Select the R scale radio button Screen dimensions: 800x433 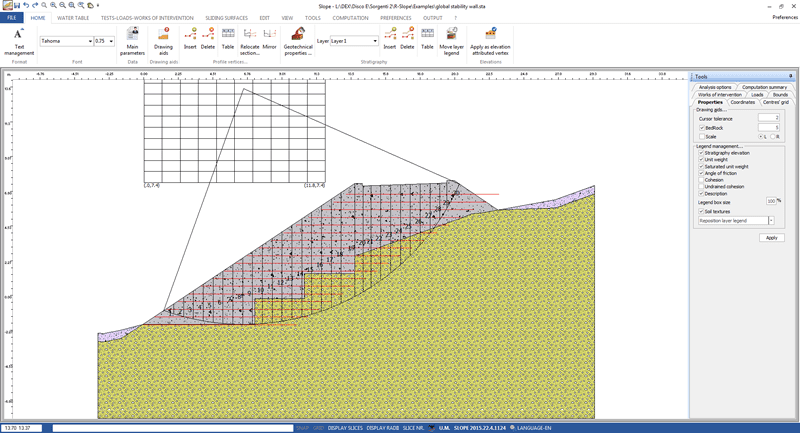pyautogui.click(x=774, y=137)
